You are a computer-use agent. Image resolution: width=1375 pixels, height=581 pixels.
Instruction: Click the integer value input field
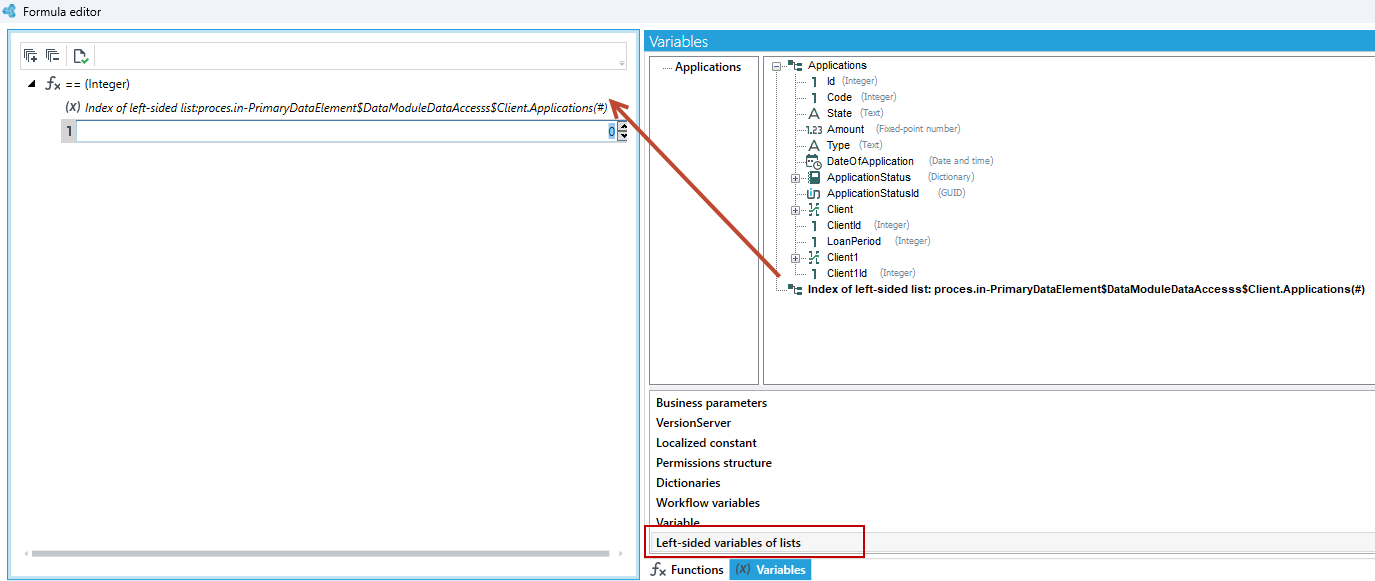pos(346,131)
